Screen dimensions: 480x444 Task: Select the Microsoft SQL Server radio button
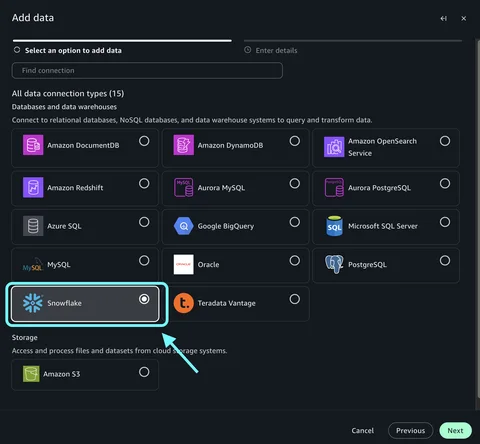pos(445,222)
